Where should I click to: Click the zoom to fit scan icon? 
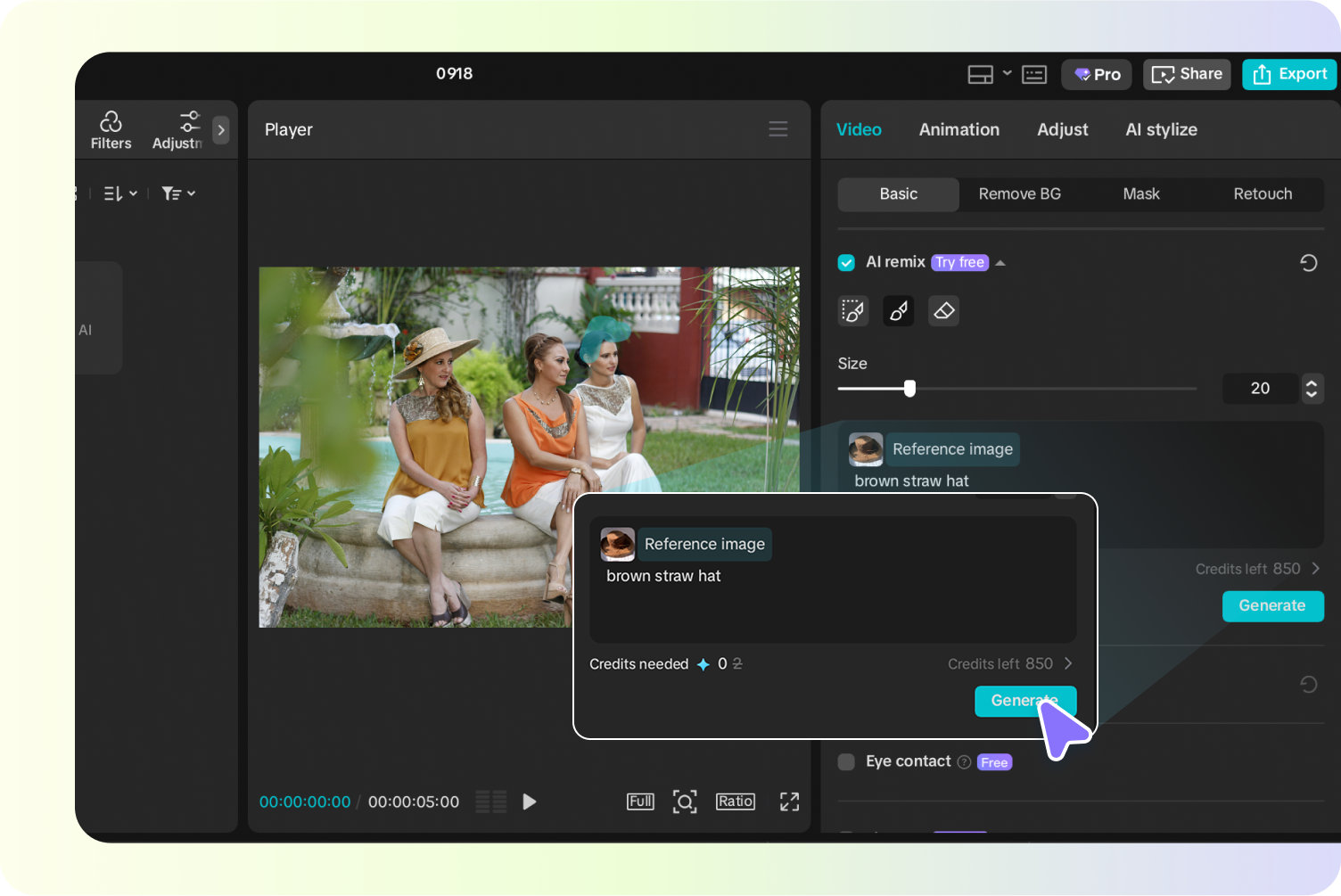point(685,801)
